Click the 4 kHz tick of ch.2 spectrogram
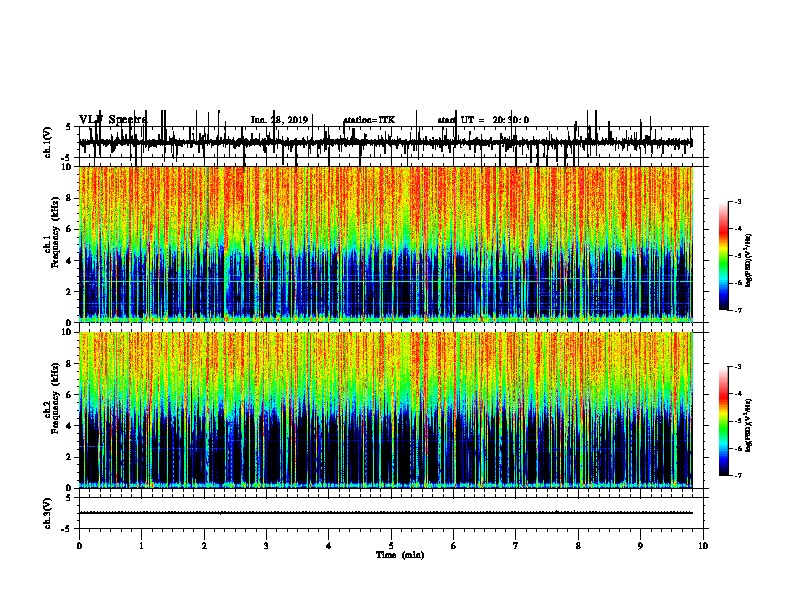Viewport: 792px width, 612px height. pyautogui.click(x=70, y=426)
